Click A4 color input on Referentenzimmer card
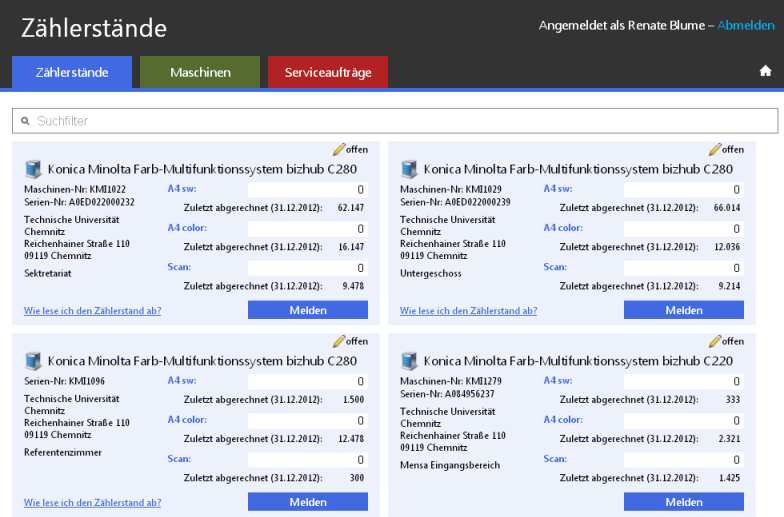This screenshot has width=784, height=517. tap(307, 420)
